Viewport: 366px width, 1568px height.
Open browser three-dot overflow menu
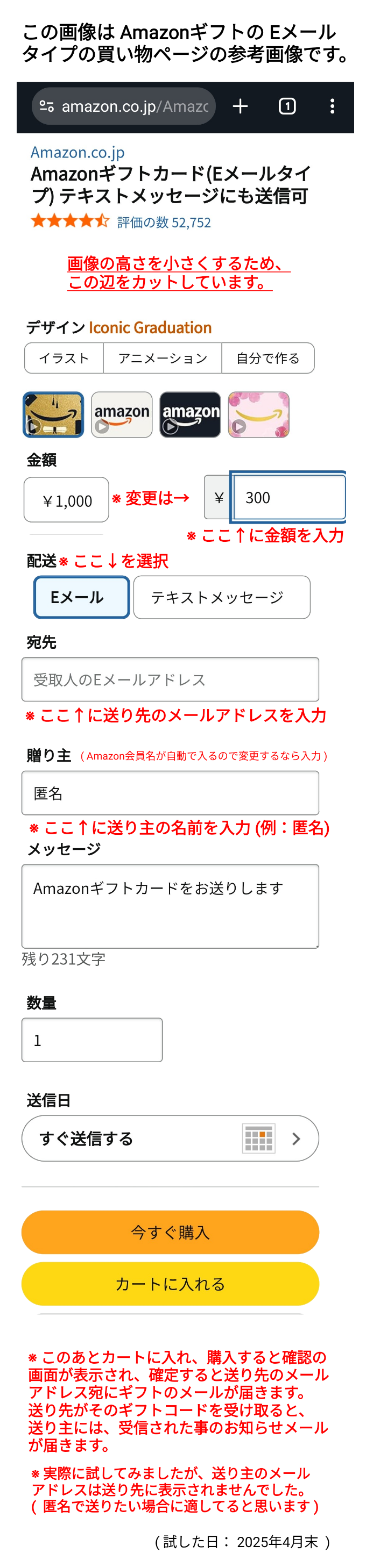(x=332, y=106)
